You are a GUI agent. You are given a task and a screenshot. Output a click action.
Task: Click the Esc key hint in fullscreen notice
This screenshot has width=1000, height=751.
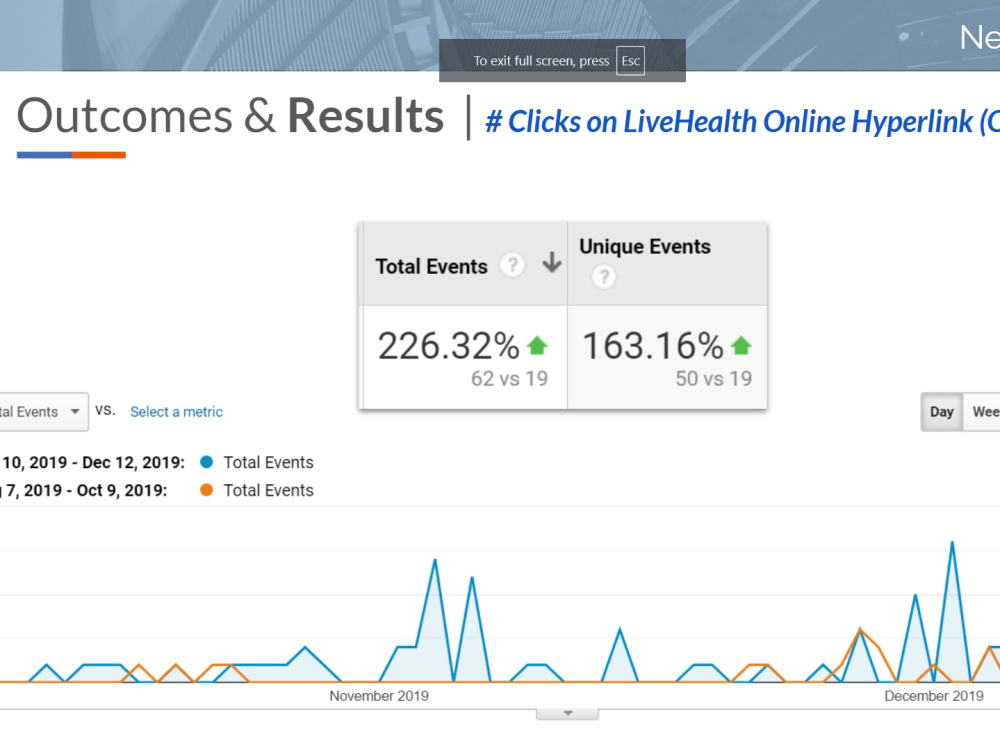(x=630, y=61)
